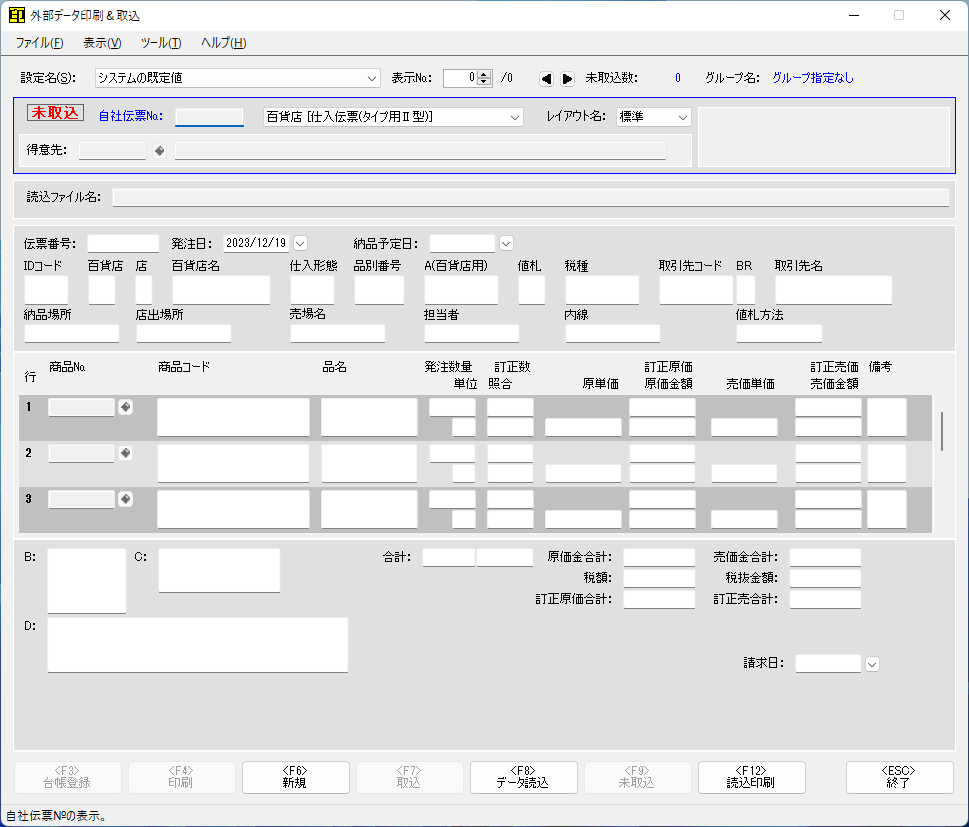Click the 担当者 input field
This screenshot has width=969, height=827.
pos(472,334)
